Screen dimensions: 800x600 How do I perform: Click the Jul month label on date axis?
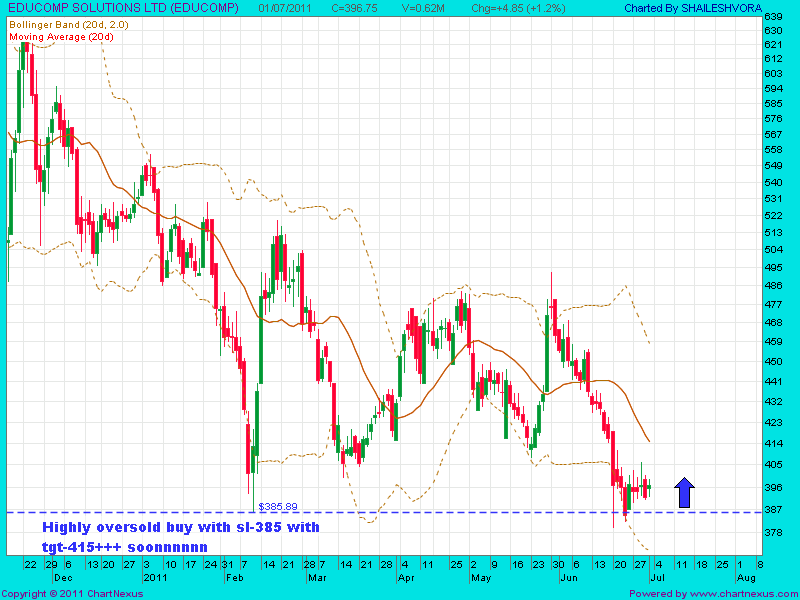(656, 578)
